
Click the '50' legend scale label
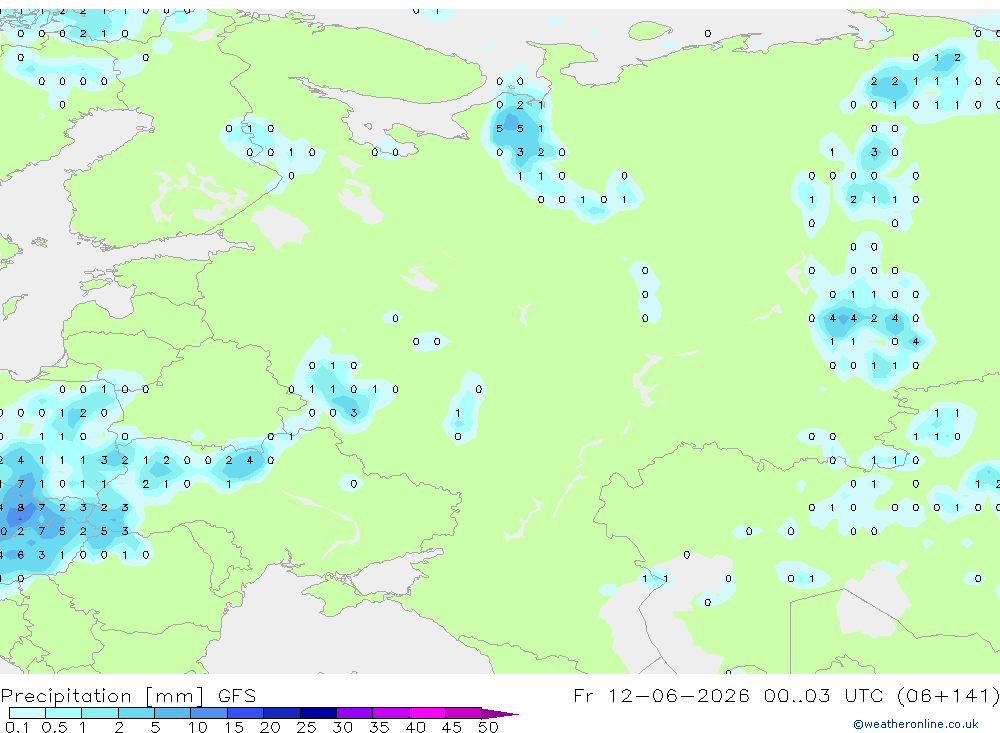pos(488,727)
